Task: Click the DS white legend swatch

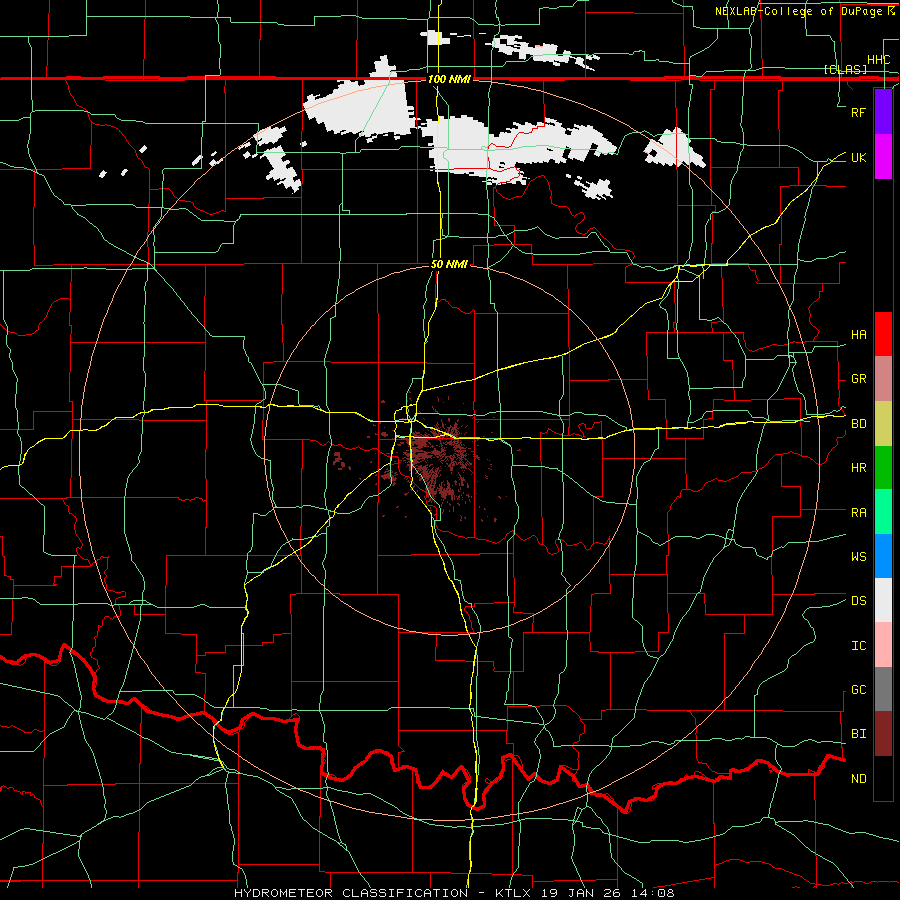Action: 883,600
